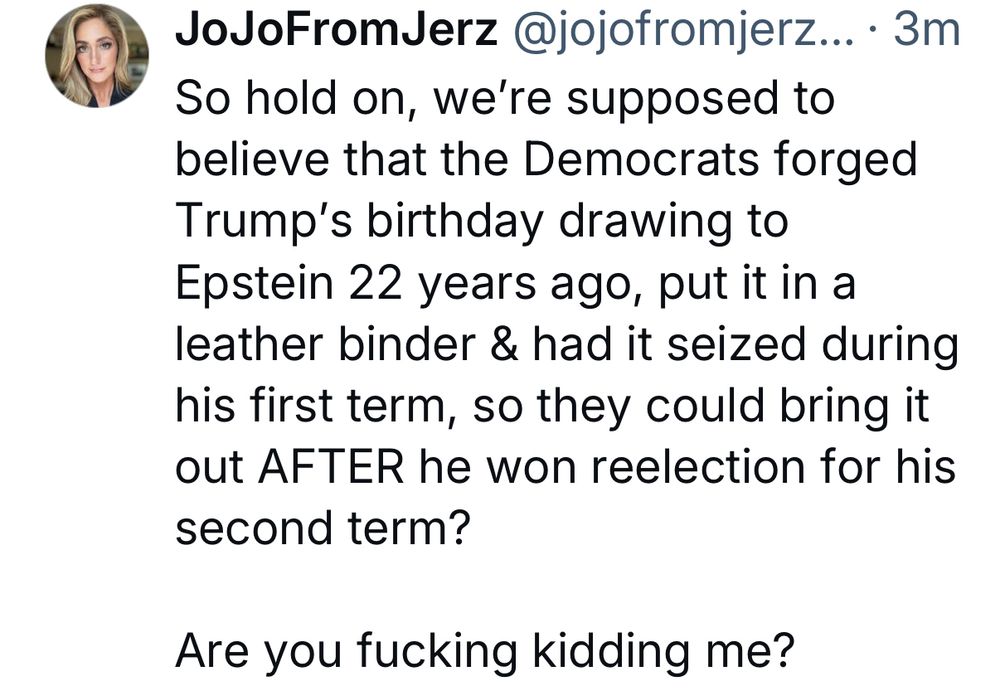Click the word "reelection" in the tweet
Screen dimensions: 1000x697
point(711,467)
